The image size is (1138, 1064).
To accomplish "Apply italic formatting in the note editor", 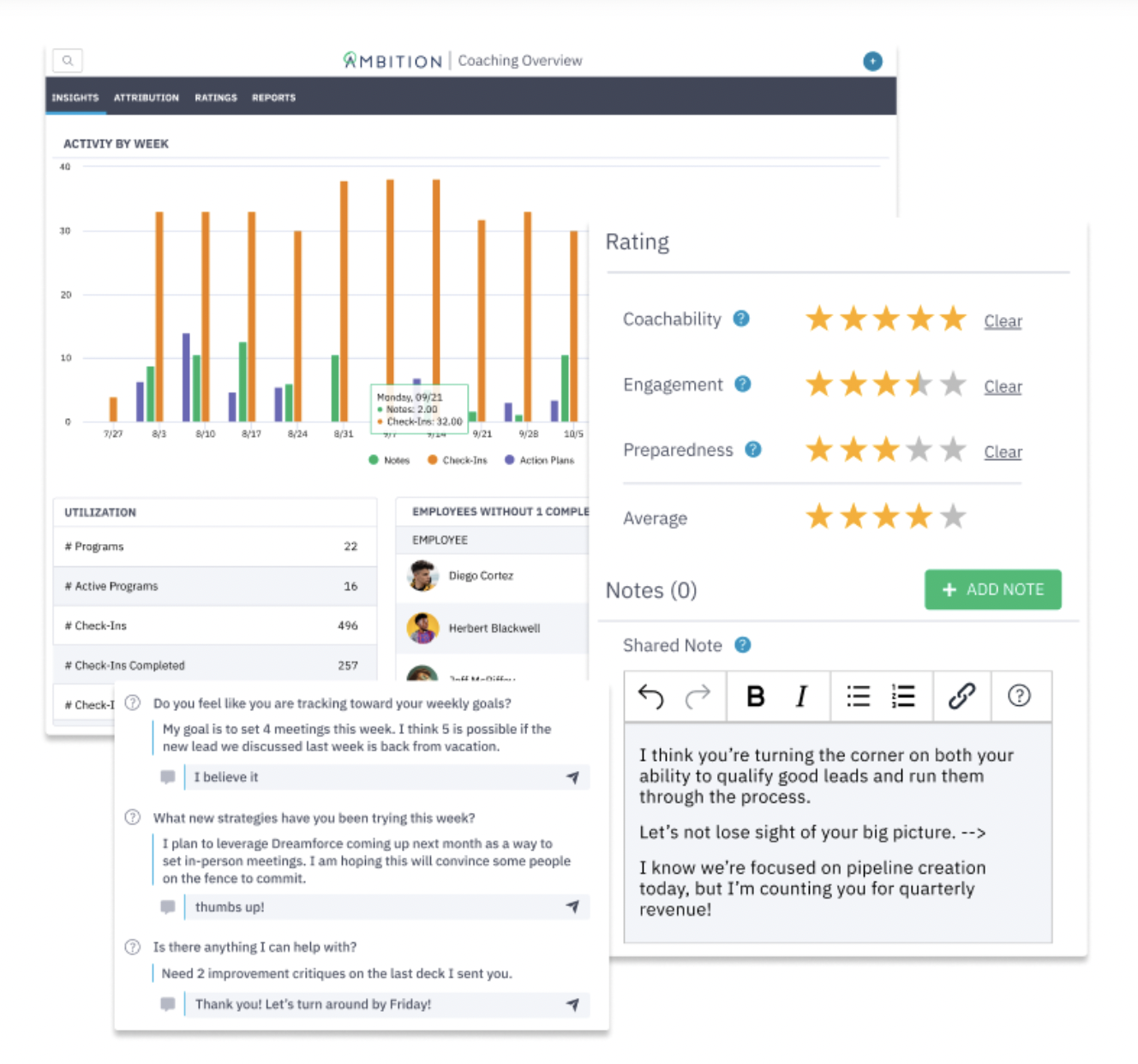I will point(800,696).
